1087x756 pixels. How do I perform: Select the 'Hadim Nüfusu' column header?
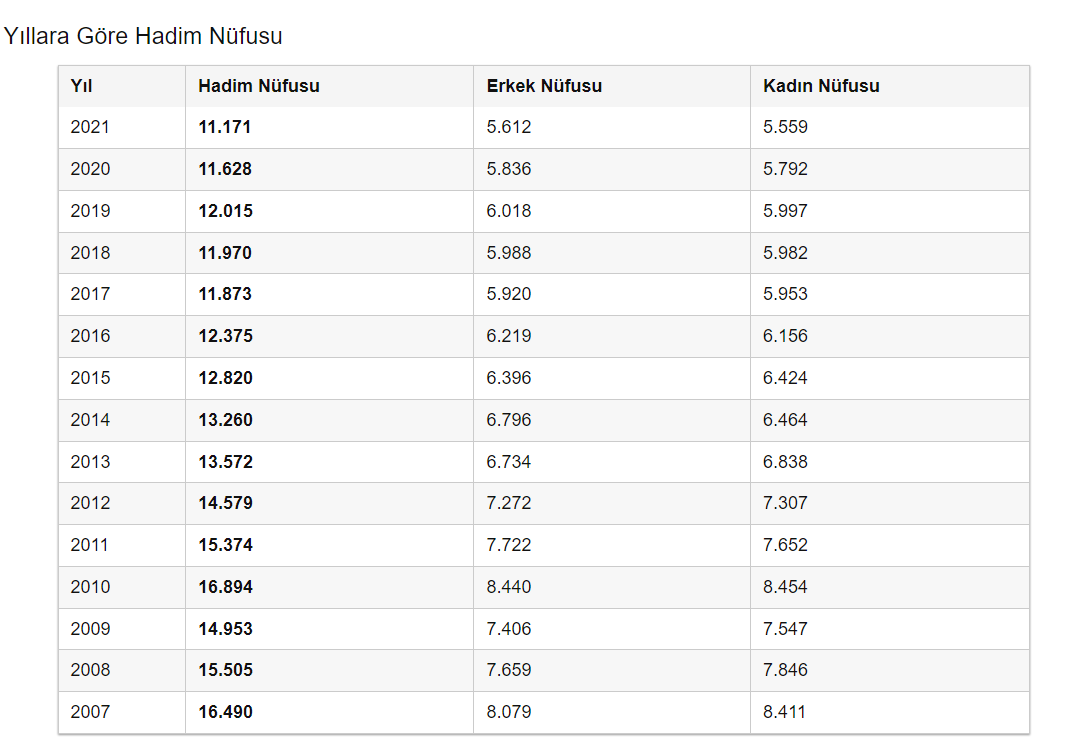259,86
